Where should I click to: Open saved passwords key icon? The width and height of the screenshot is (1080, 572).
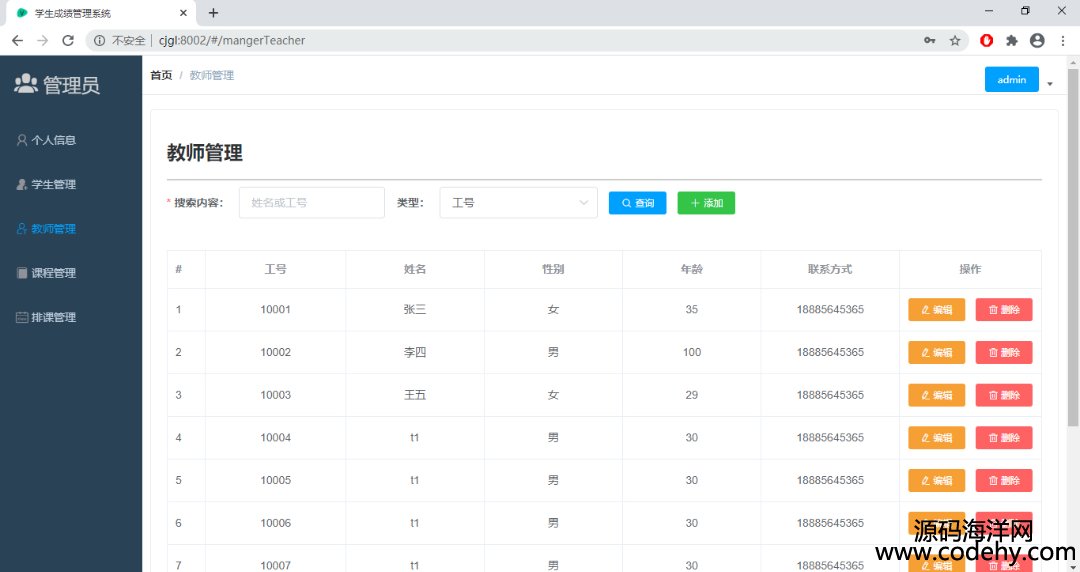point(929,41)
